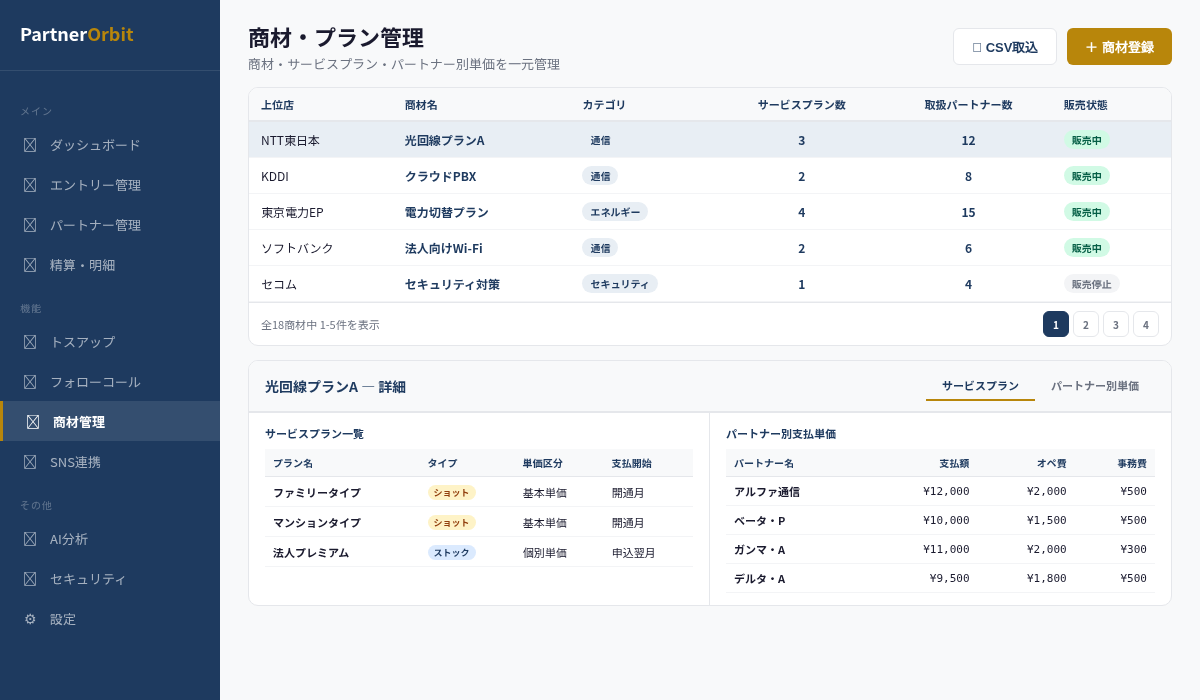
Task: Select the サービスプラン tab
Action: (980, 386)
